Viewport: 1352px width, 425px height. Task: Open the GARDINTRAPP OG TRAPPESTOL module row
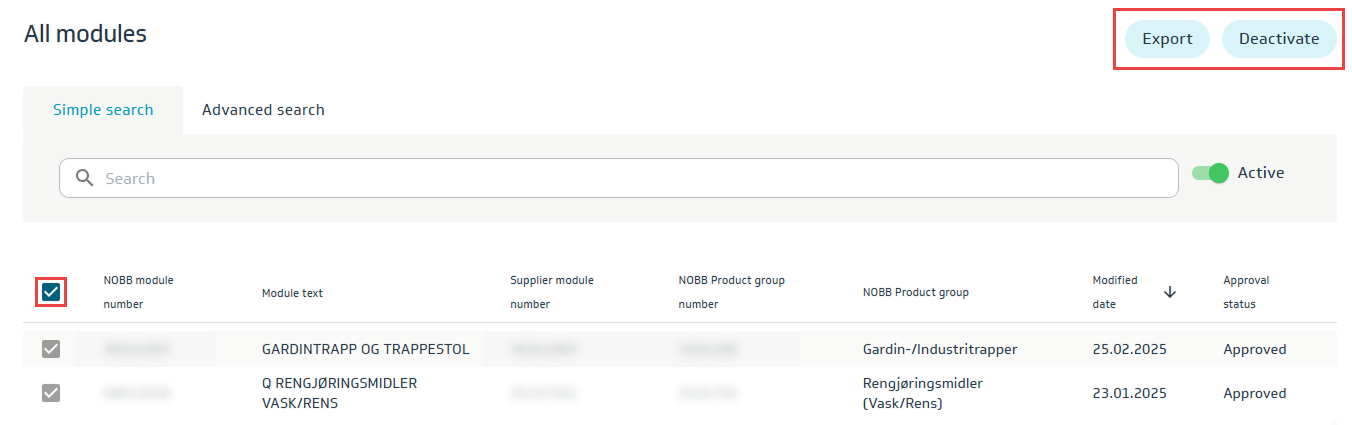pos(364,349)
